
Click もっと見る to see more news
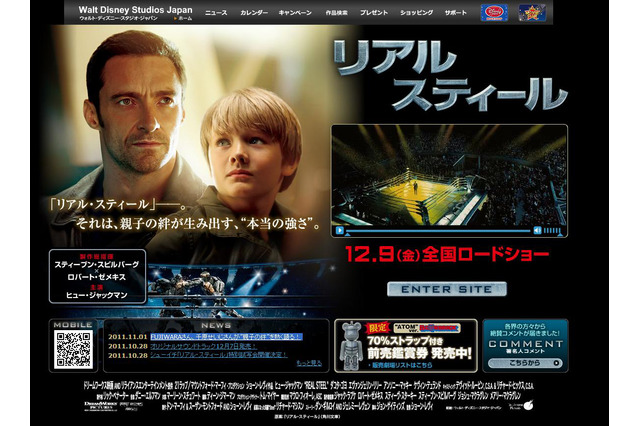(309, 363)
